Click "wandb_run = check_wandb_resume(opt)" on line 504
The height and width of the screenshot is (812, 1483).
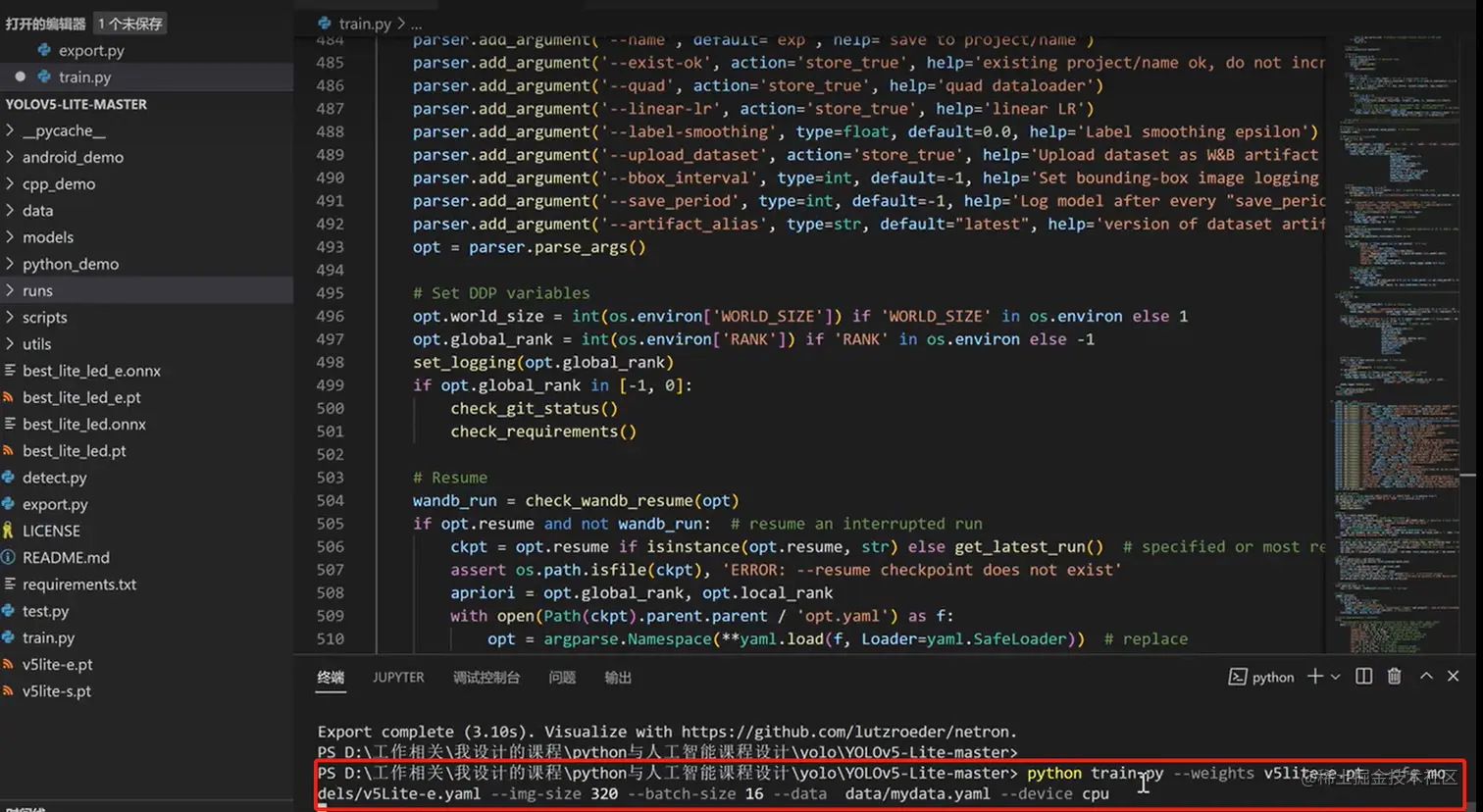tap(576, 500)
